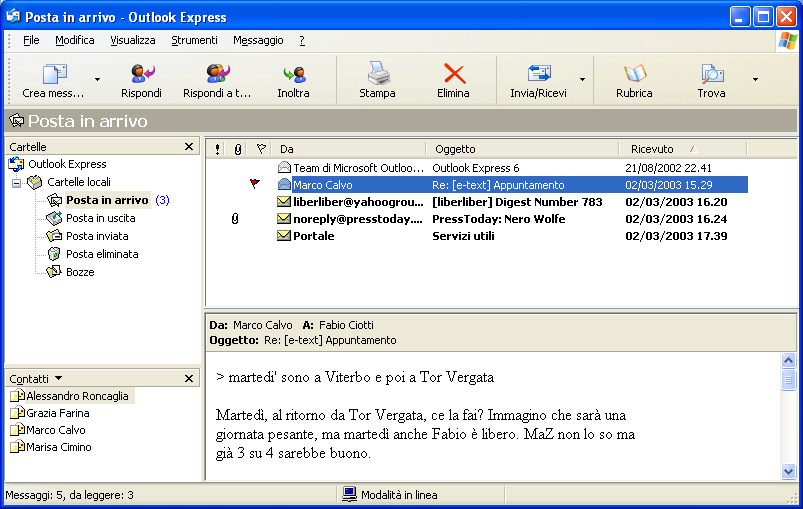Click the Outlook Express title bar icon
Image resolution: width=803 pixels, height=509 pixels.
[x=13, y=16]
